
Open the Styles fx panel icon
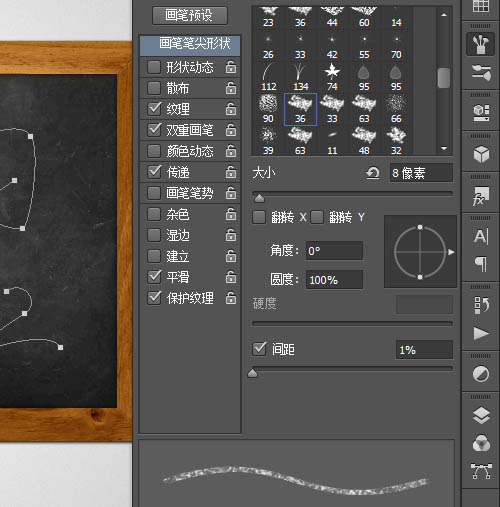coord(481,195)
